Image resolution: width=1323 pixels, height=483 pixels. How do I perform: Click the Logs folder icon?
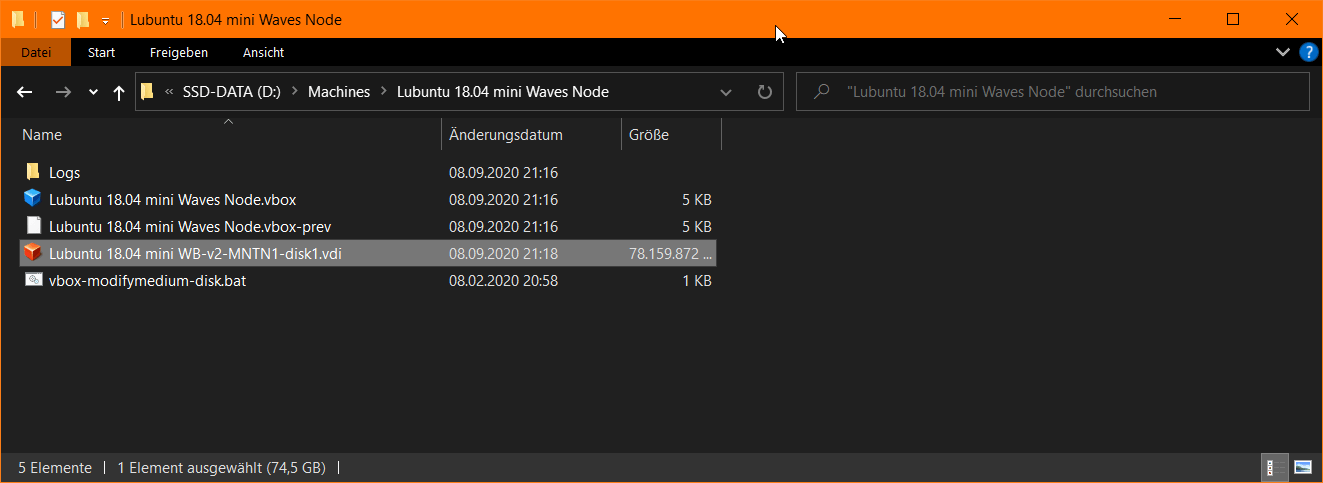tap(33, 172)
